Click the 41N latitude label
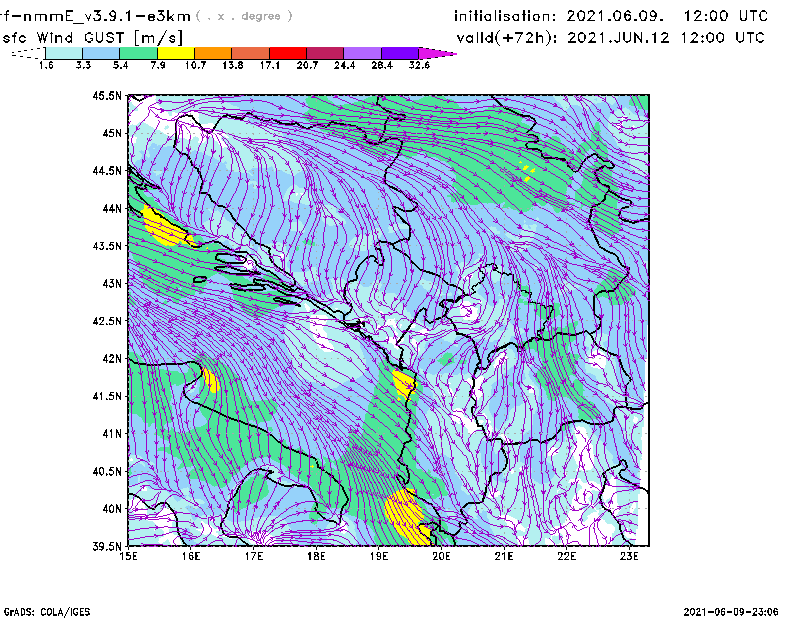Image resolution: width=800 pixels, height=618 pixels. [112, 434]
